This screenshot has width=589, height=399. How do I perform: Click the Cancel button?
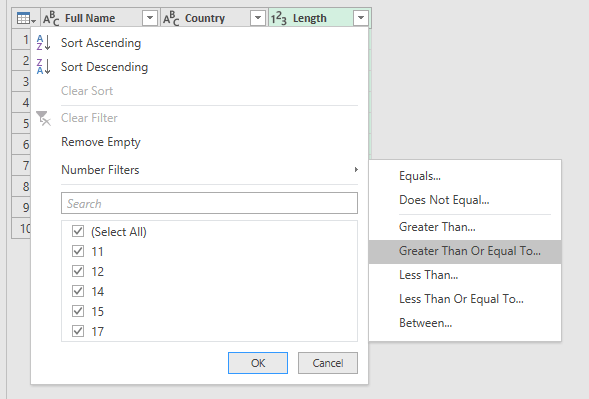[328, 363]
